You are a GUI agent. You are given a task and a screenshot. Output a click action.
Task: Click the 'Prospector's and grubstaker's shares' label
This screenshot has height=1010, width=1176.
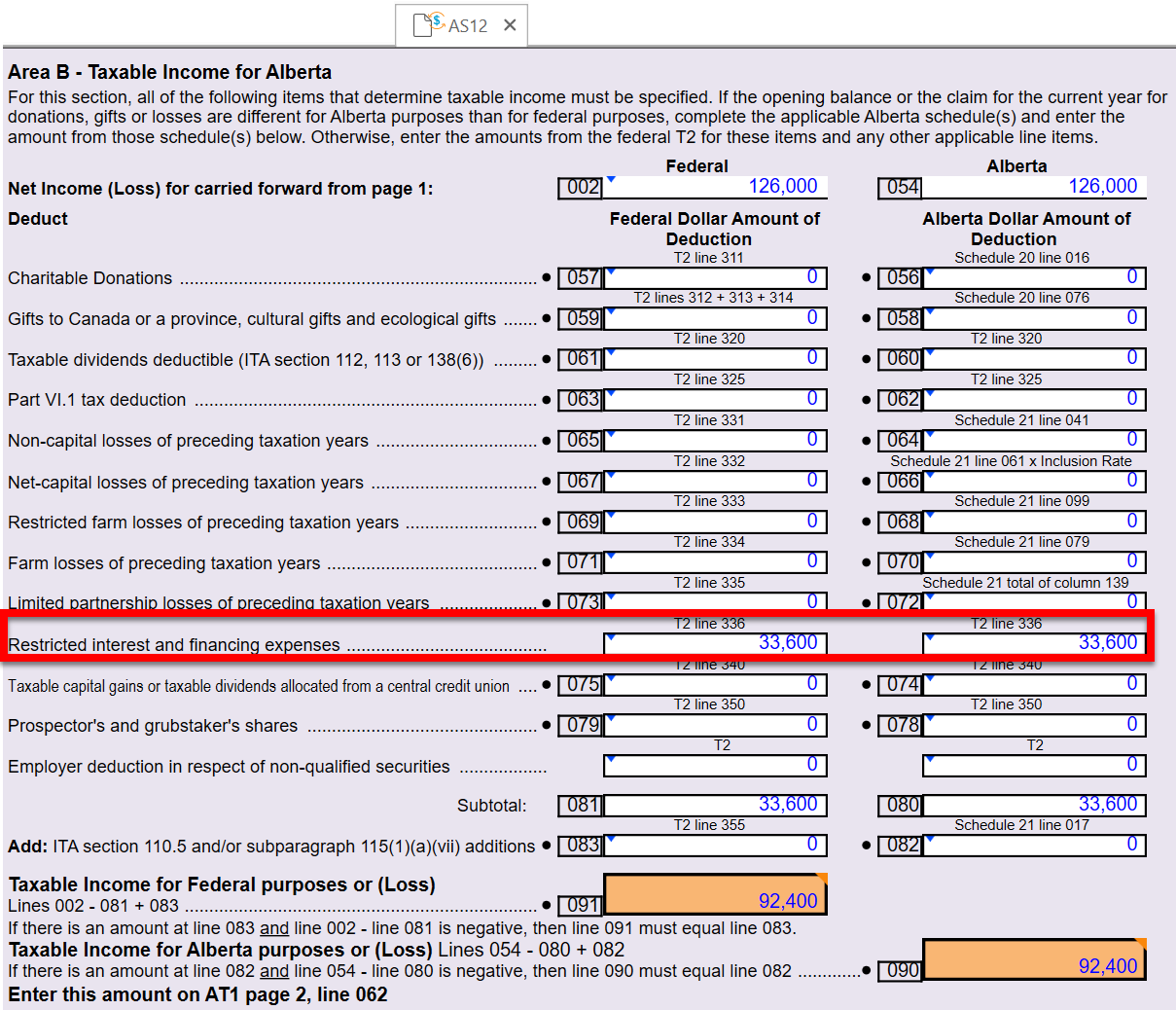[153, 726]
